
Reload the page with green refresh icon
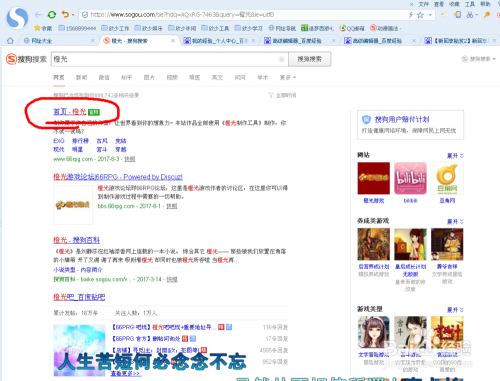click(52, 15)
